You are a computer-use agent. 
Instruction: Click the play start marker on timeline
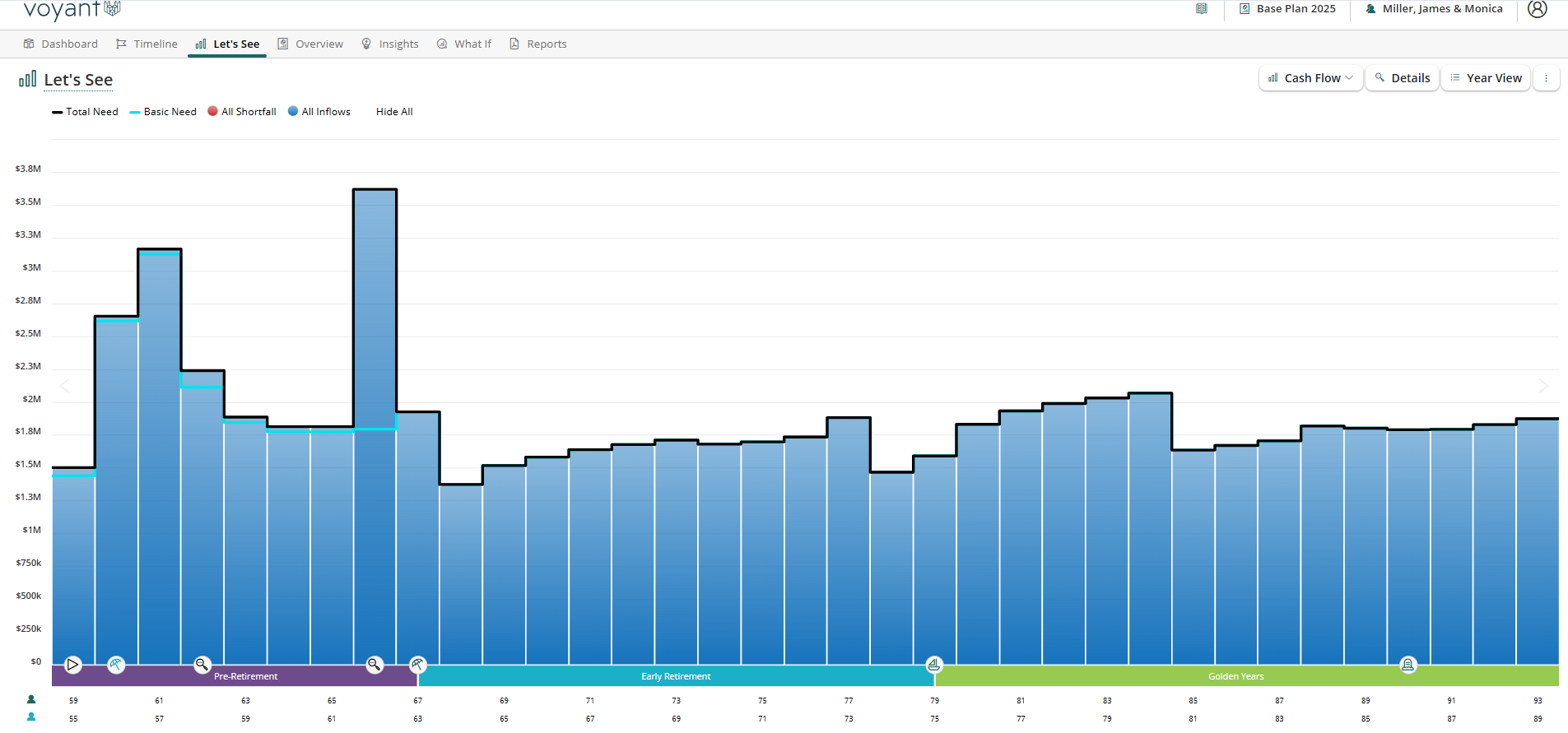73,665
